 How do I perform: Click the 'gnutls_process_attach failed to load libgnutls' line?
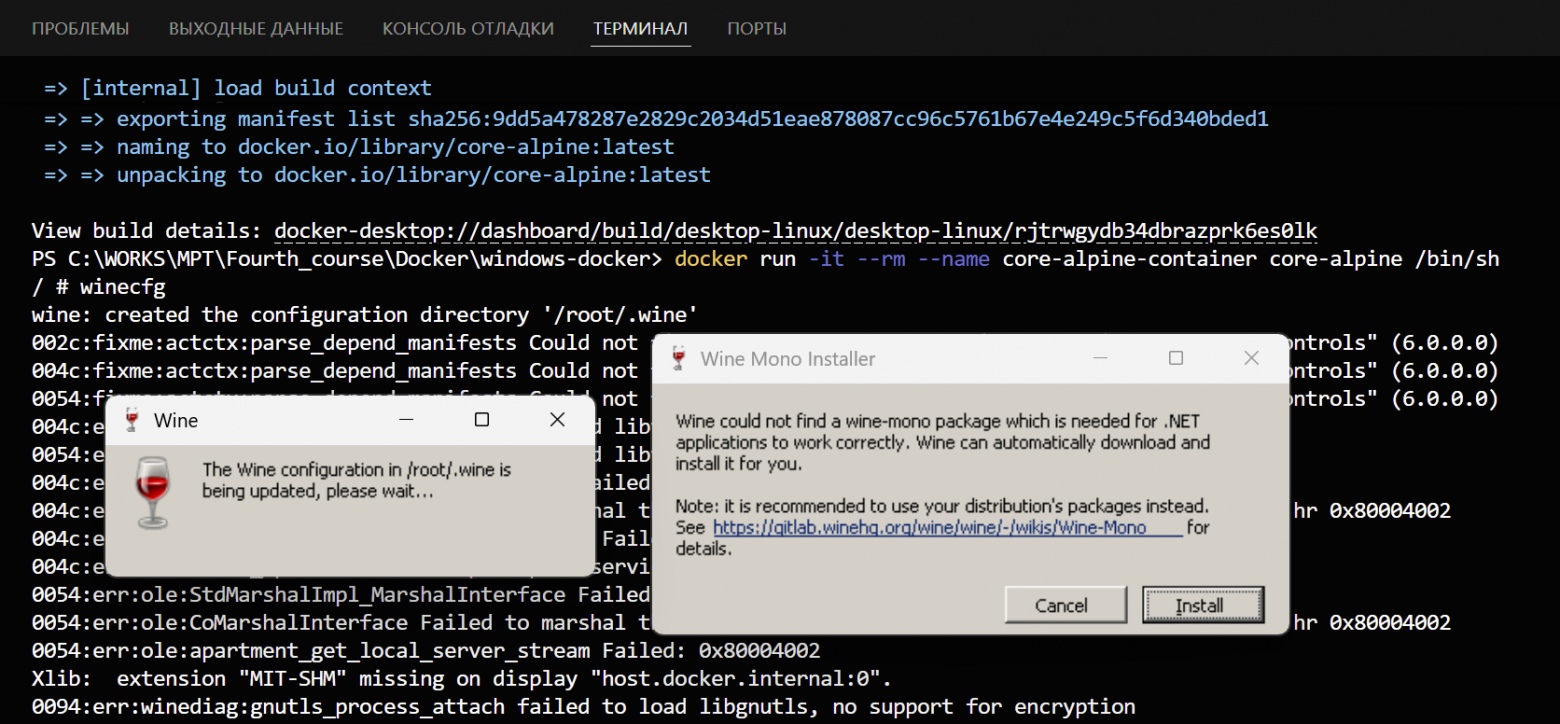tap(584, 707)
